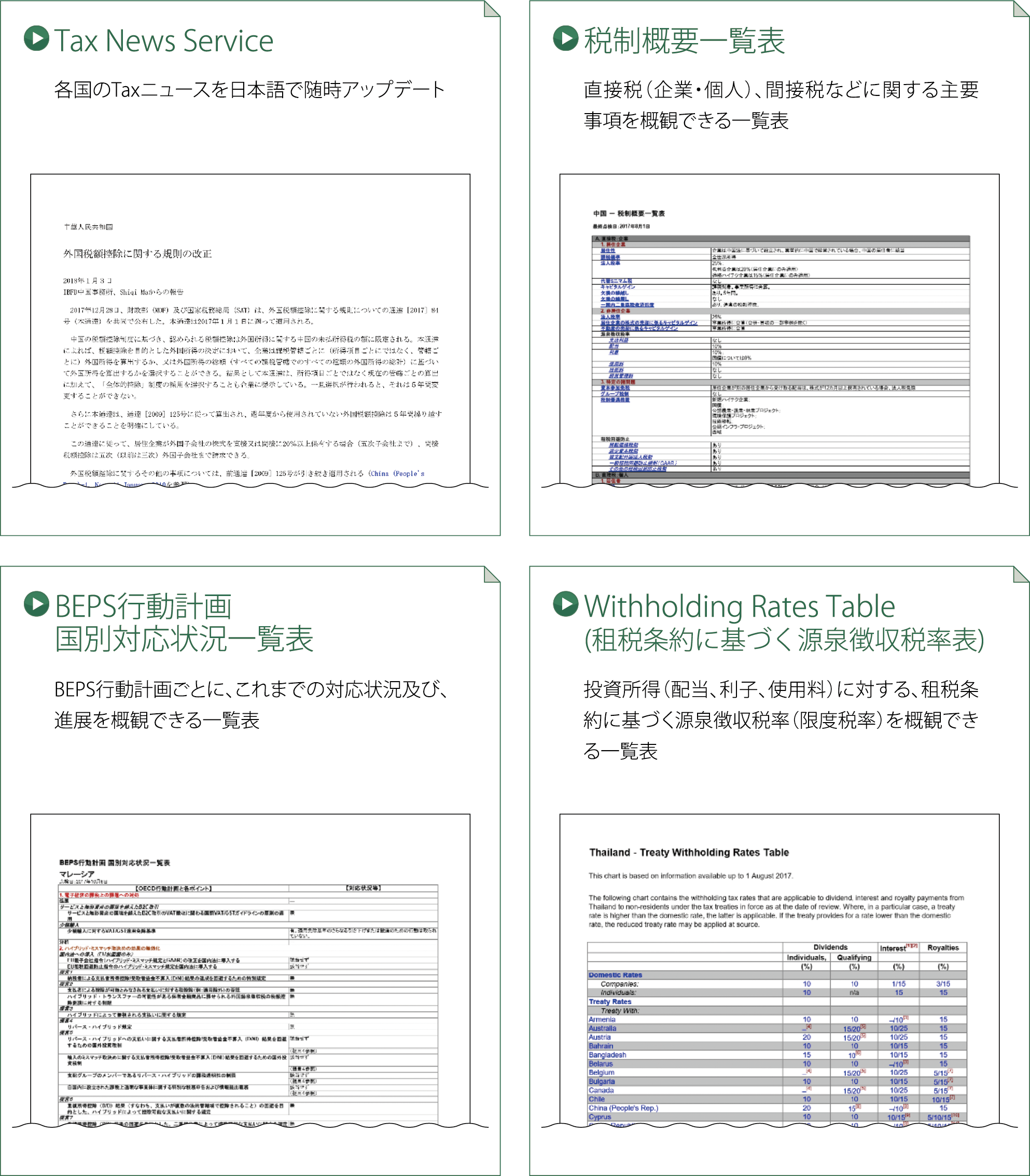Click the play icon beside Tax News Service
The width and height of the screenshot is (1030, 1176).
click(37, 38)
